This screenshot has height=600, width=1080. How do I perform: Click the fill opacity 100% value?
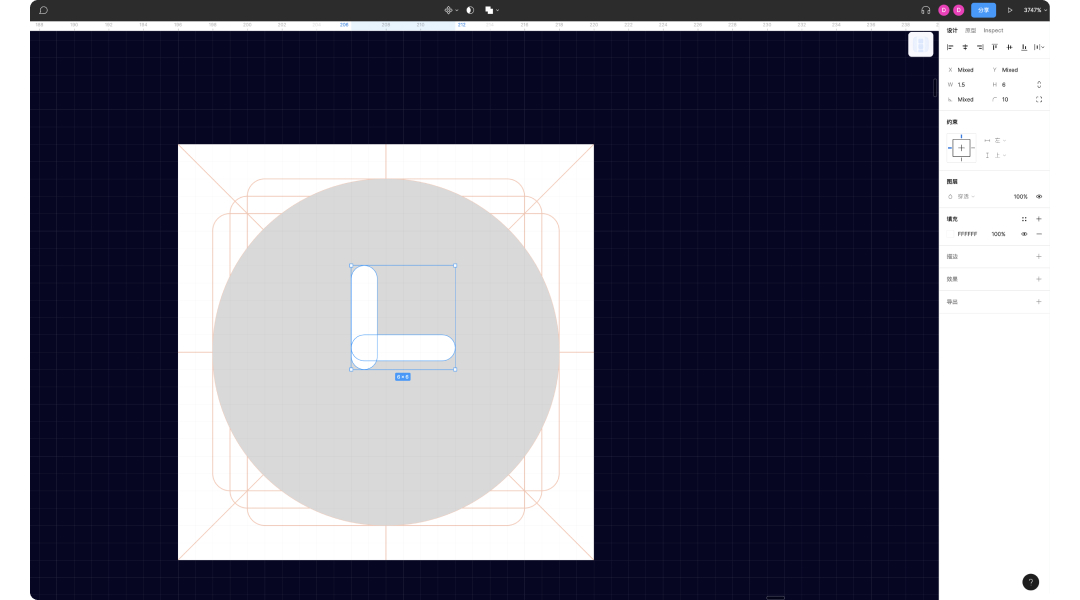(x=998, y=234)
